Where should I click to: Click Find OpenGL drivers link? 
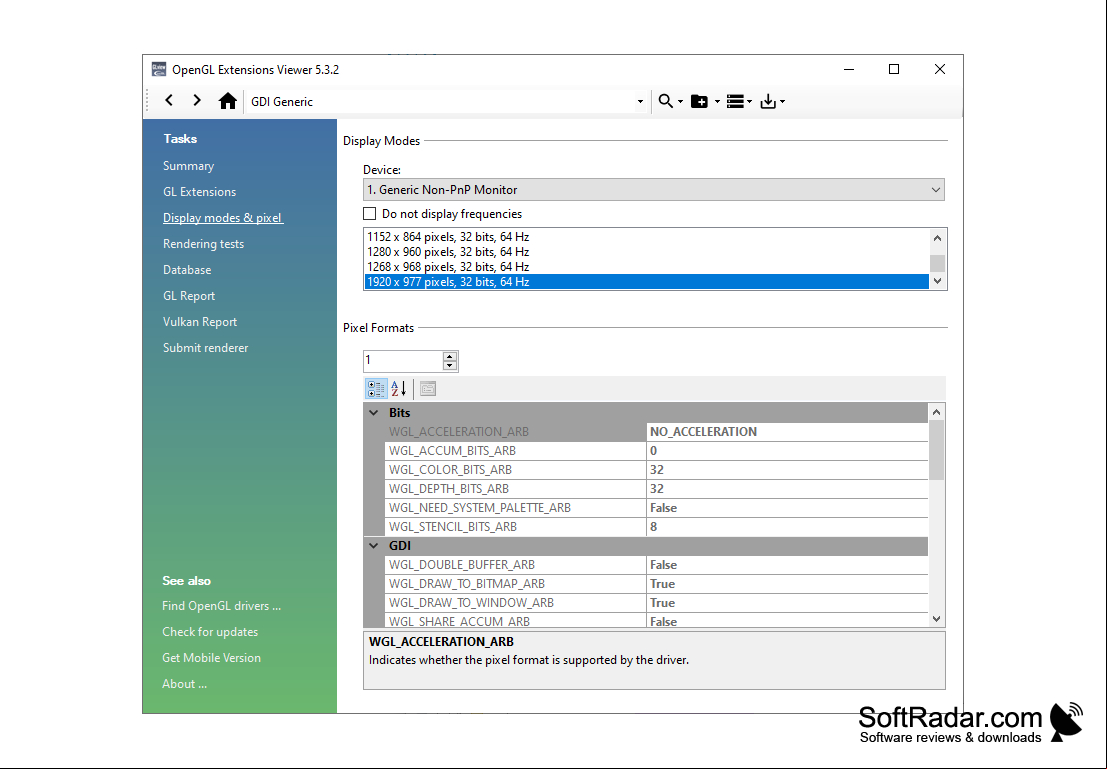point(222,606)
